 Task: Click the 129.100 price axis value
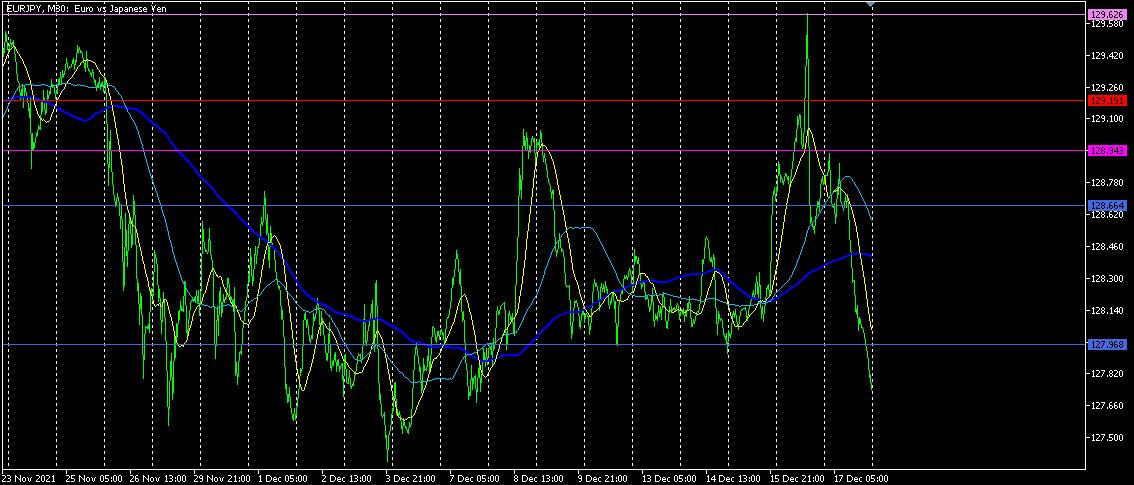(1107, 119)
